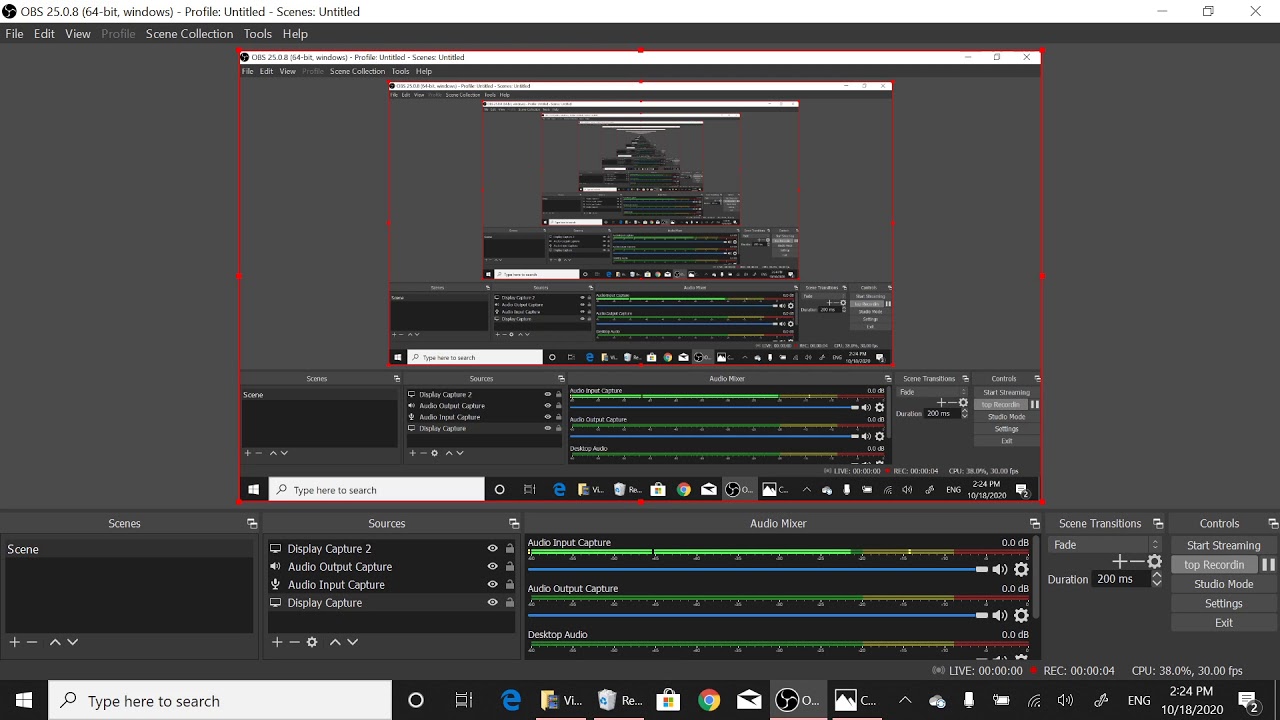Open Microsoft Store from the bottom Windows taskbar
Image resolution: width=1280 pixels, height=720 pixels.
coord(667,701)
